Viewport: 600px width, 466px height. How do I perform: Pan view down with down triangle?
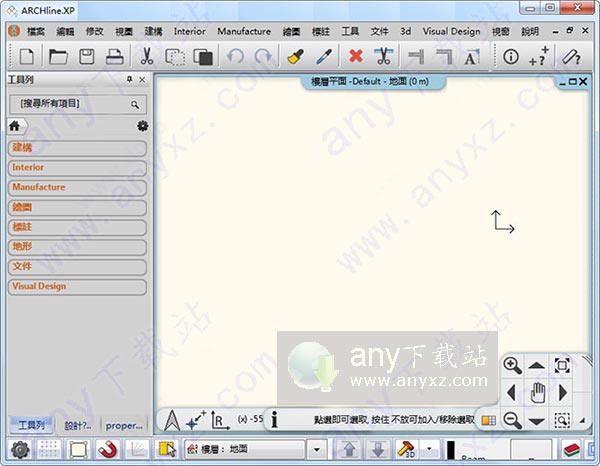(536, 421)
